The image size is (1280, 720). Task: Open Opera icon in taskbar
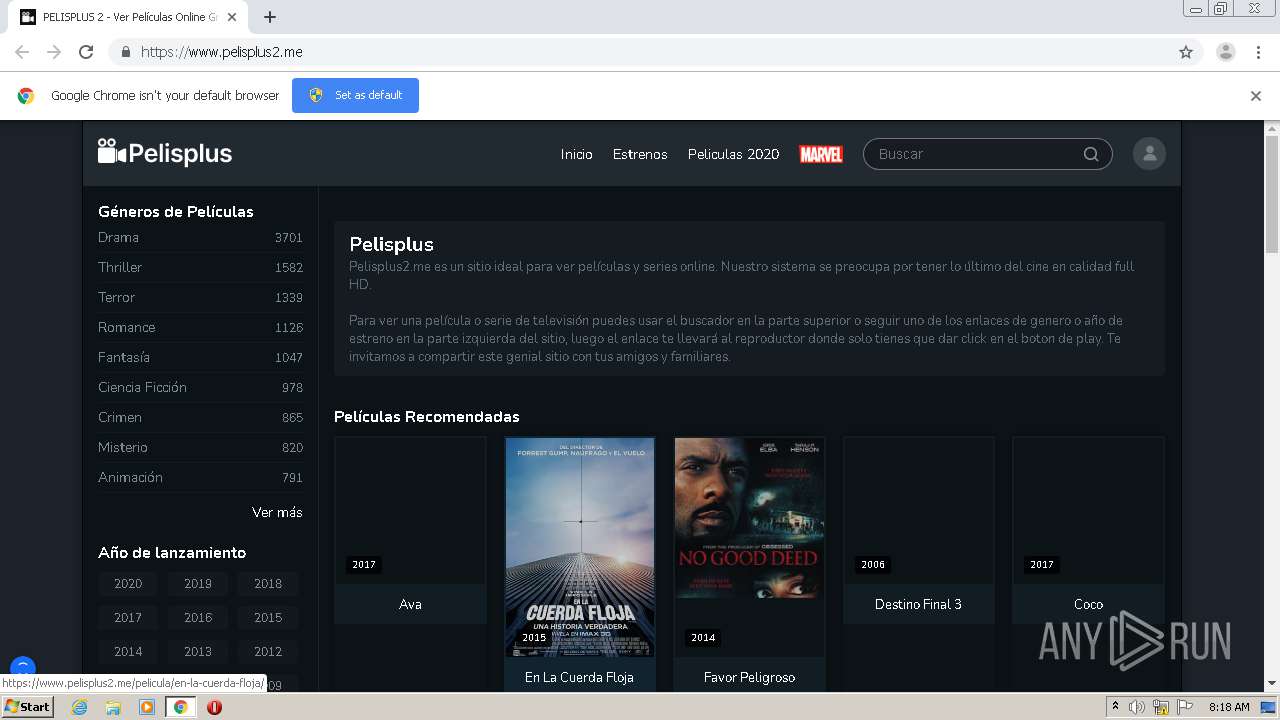click(x=214, y=707)
